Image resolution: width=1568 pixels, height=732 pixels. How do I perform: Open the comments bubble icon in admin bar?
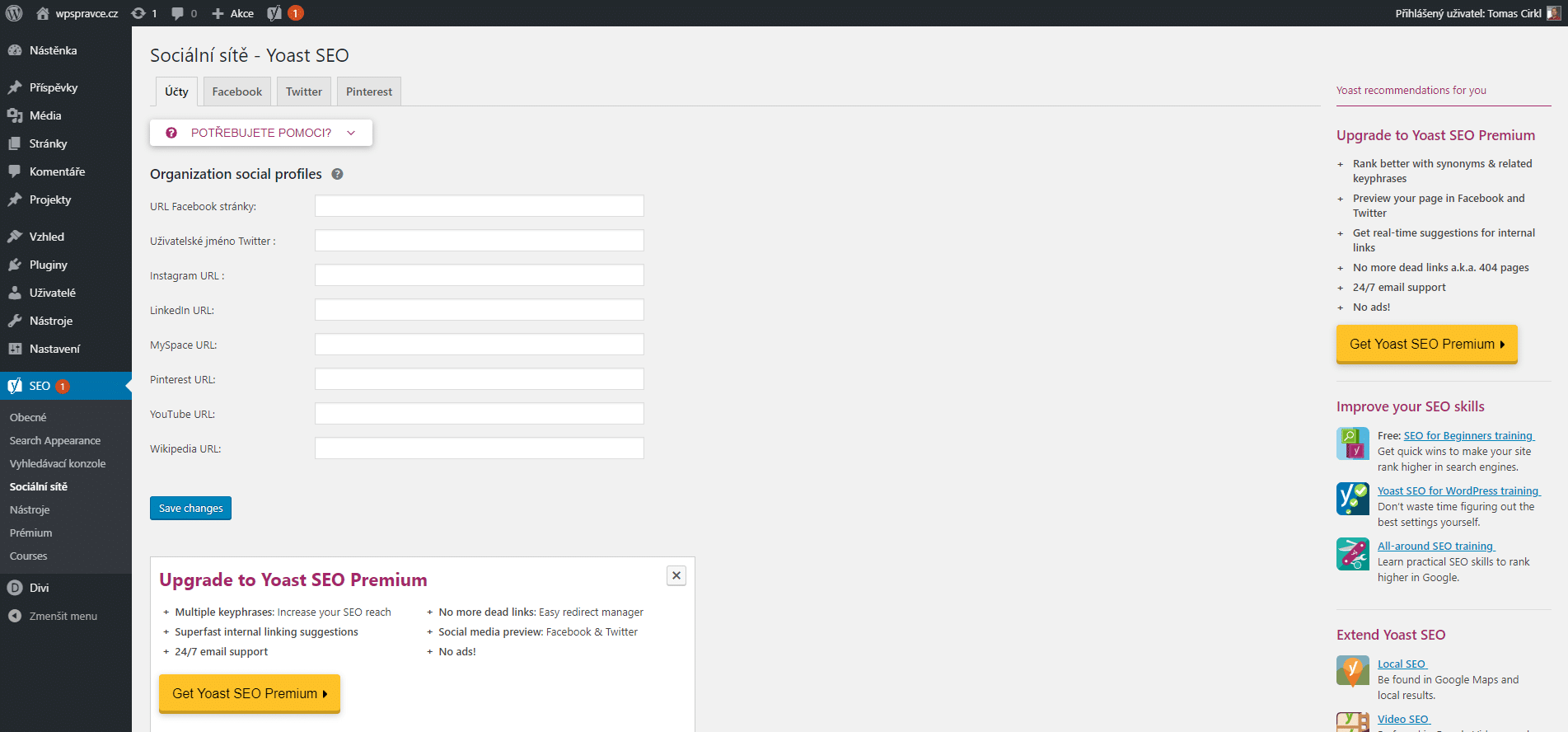(184, 13)
